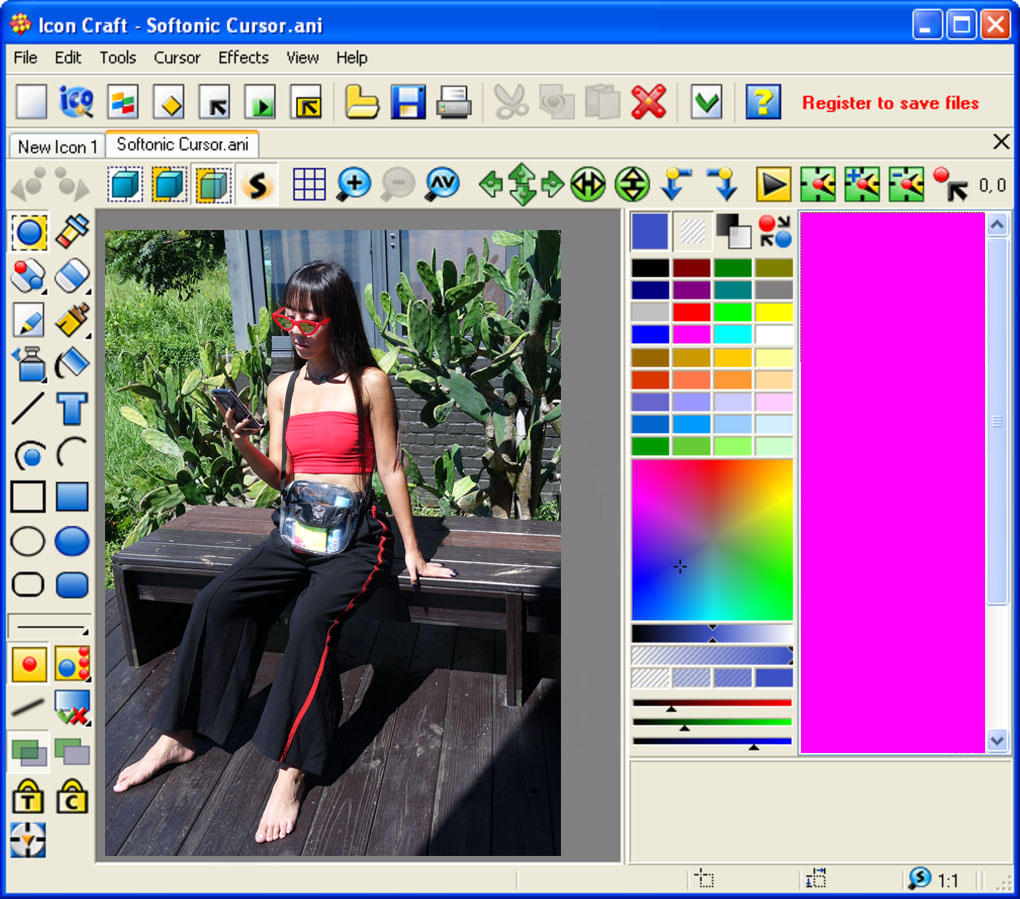Click the ICO magnifier toolbar icon
This screenshot has height=899, width=1020.
(76, 102)
